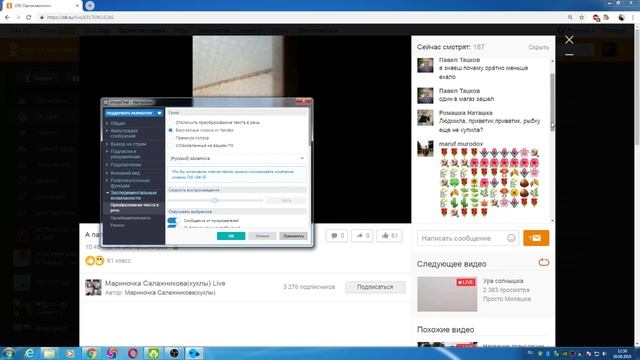
Task: Open the 'Ура солнышка' next video thumbnail
Action: (447, 294)
